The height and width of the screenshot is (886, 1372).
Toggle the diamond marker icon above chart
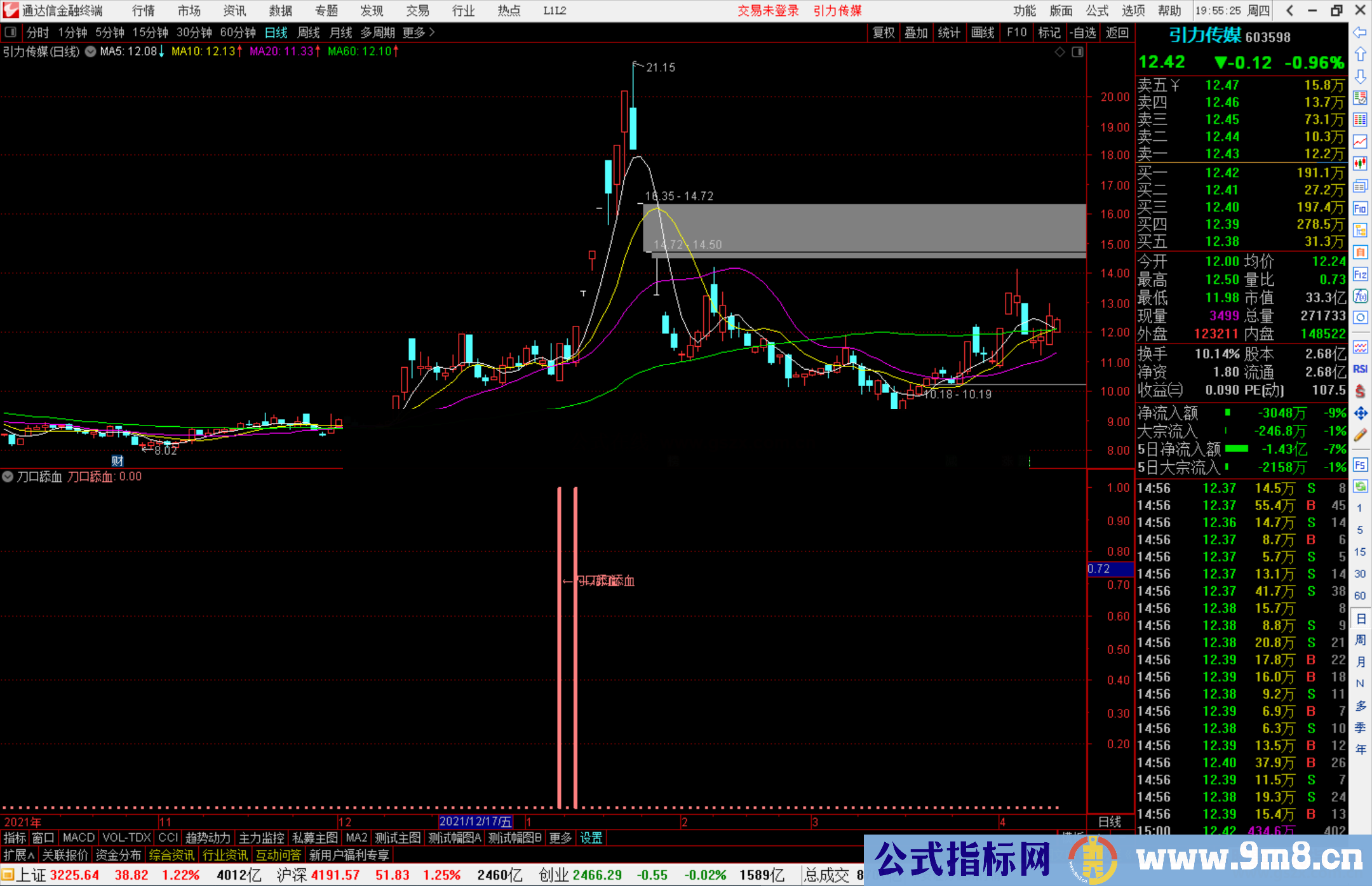click(1059, 52)
